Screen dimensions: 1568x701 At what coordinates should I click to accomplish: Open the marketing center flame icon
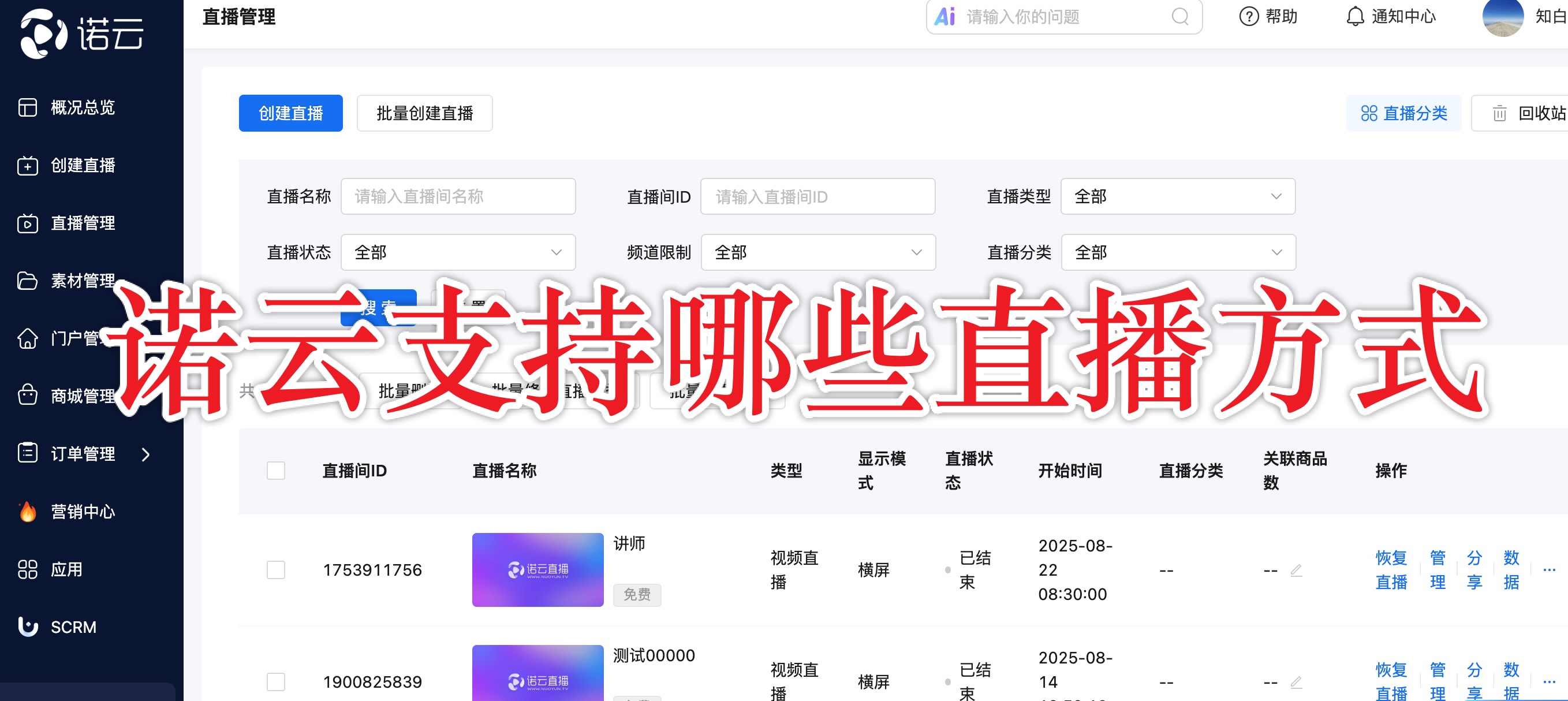[x=27, y=512]
